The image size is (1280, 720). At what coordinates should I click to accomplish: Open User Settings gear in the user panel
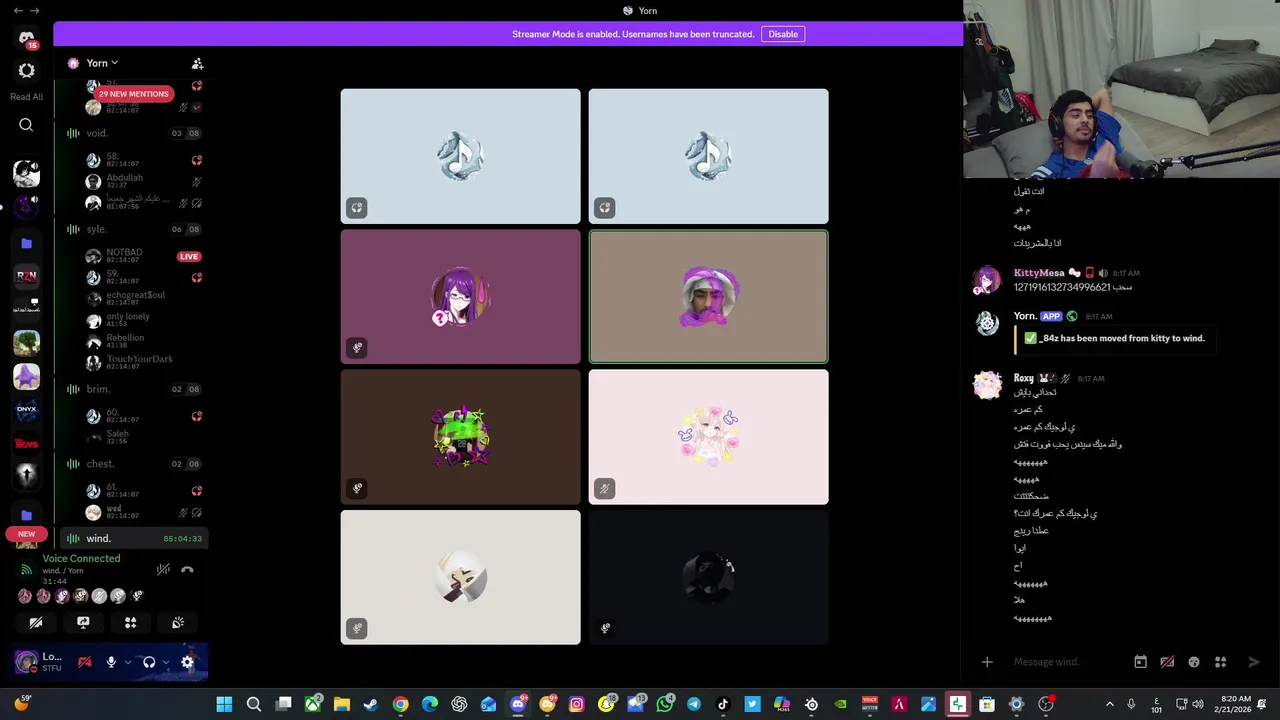coord(187,662)
